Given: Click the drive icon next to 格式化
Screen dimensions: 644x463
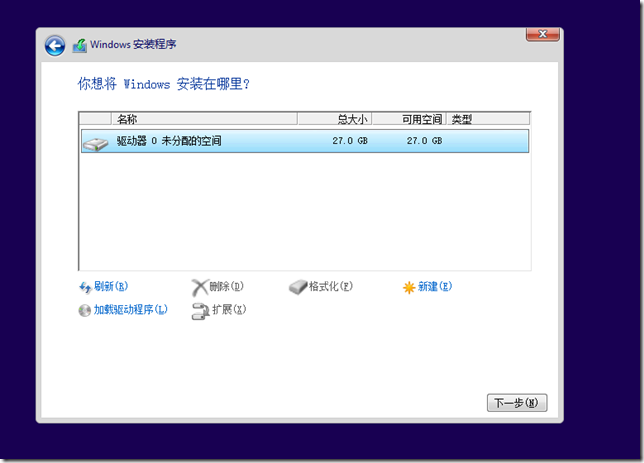Looking at the screenshot, I should [298, 287].
